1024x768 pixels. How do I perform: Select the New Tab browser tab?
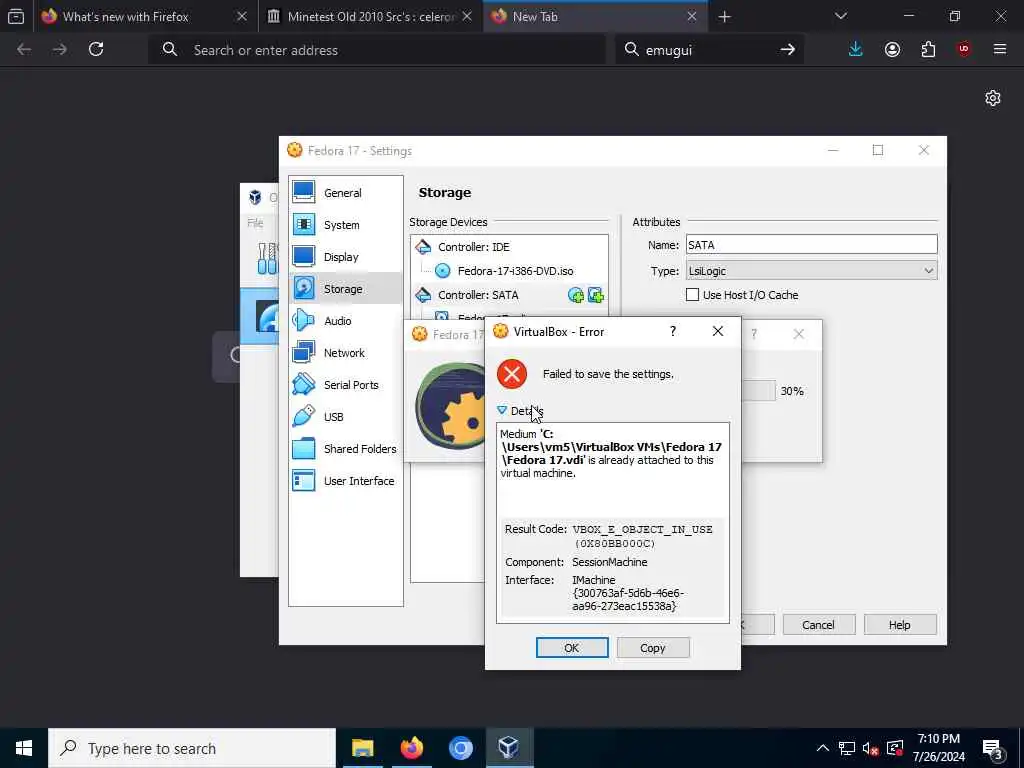click(x=595, y=17)
